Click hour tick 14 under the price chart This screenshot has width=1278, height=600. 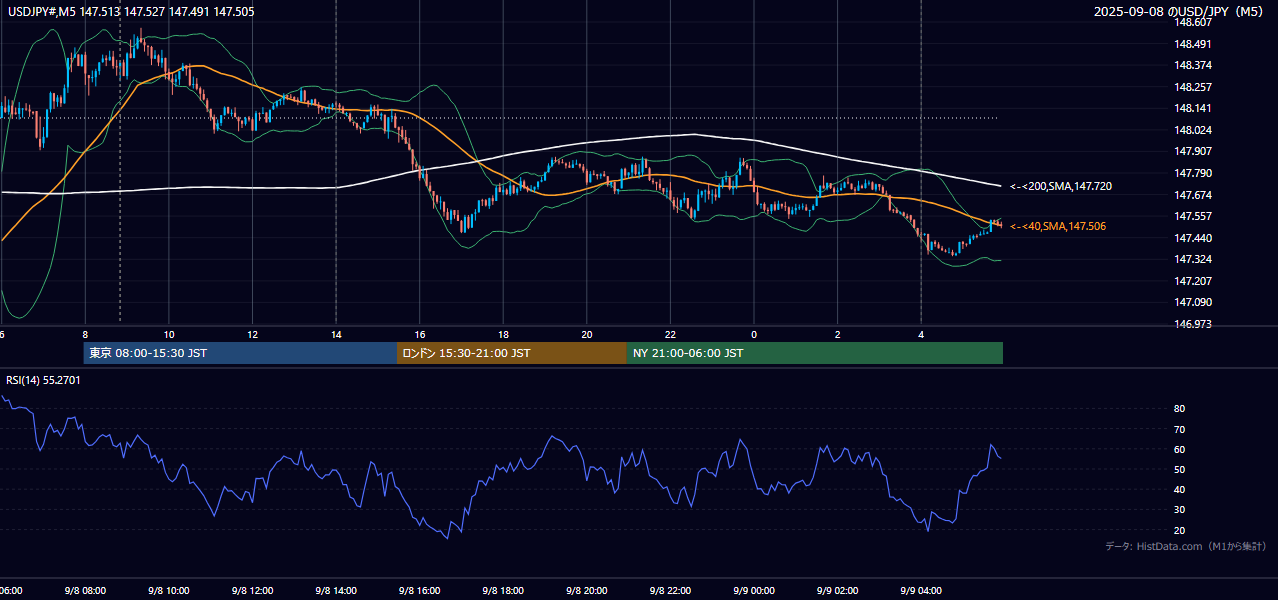pos(336,334)
